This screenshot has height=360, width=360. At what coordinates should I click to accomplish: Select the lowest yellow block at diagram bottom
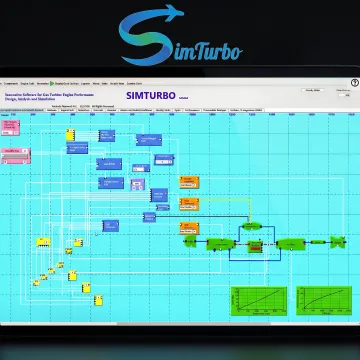(98, 300)
